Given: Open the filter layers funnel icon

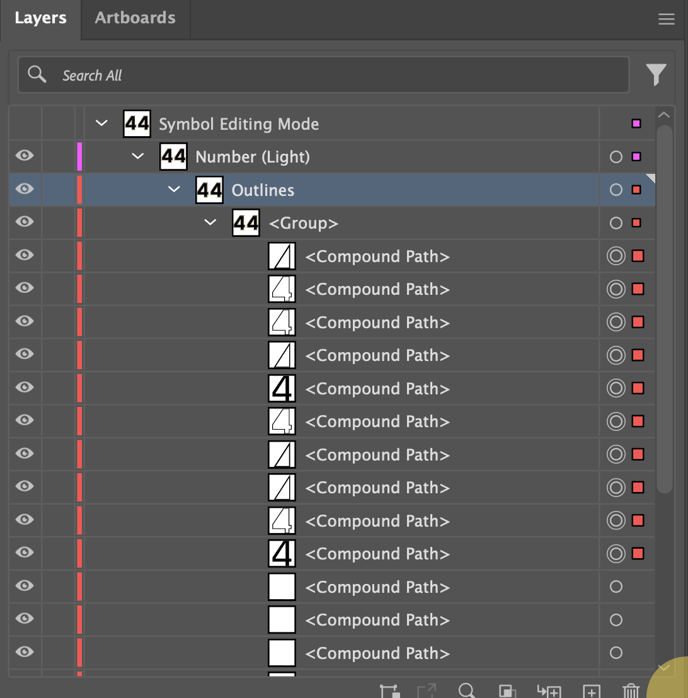Looking at the screenshot, I should pyautogui.click(x=656, y=75).
